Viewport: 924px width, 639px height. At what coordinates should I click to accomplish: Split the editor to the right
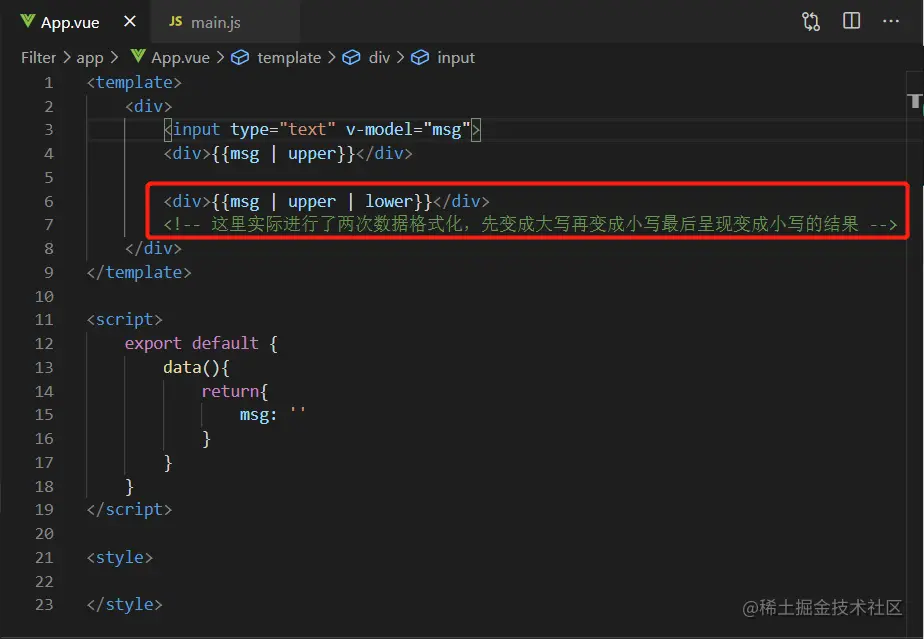click(x=852, y=21)
